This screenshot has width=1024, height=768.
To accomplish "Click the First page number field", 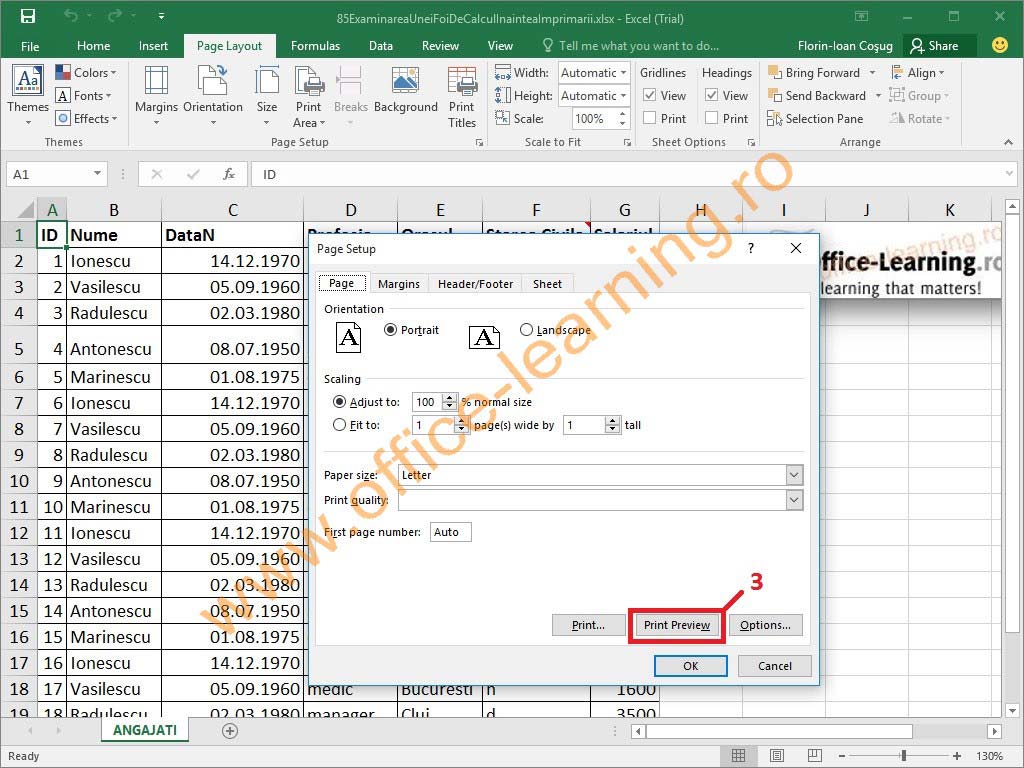I will [x=450, y=532].
